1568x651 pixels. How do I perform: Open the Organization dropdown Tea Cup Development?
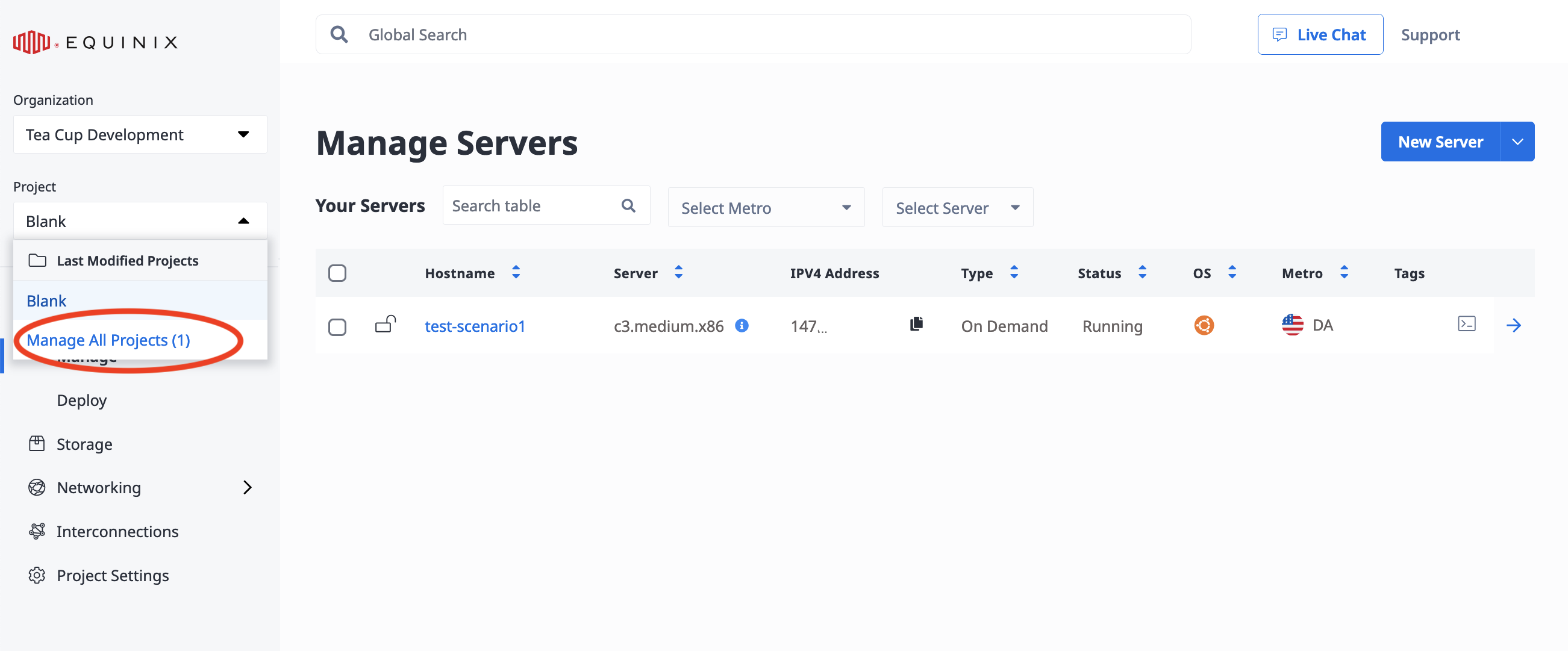click(140, 134)
